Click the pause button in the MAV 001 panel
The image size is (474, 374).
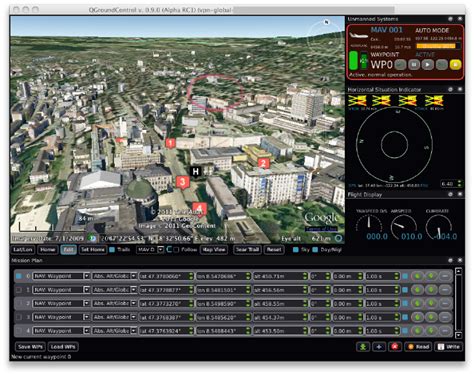[x=414, y=64]
